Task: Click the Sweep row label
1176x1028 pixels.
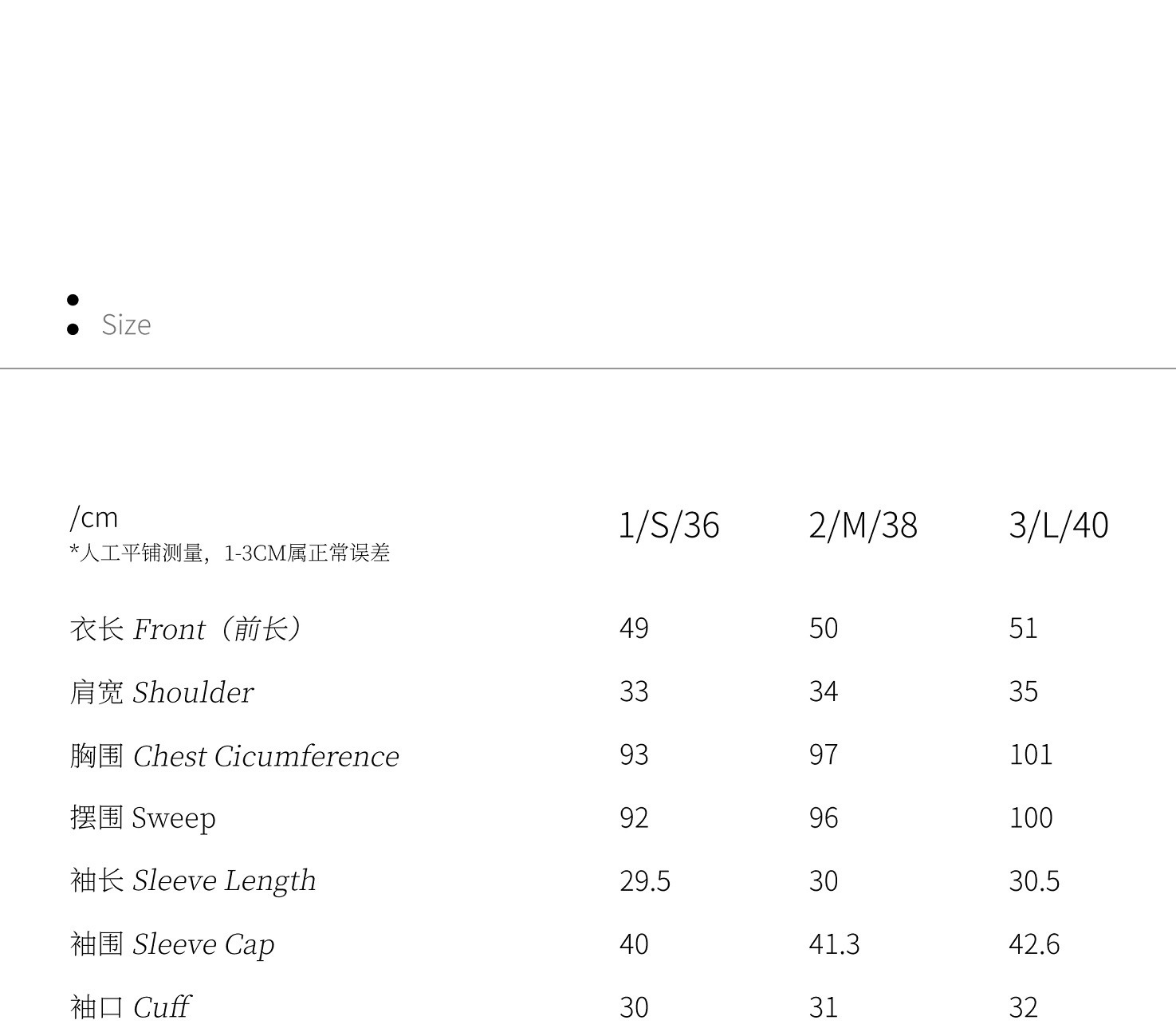Action: 143,818
